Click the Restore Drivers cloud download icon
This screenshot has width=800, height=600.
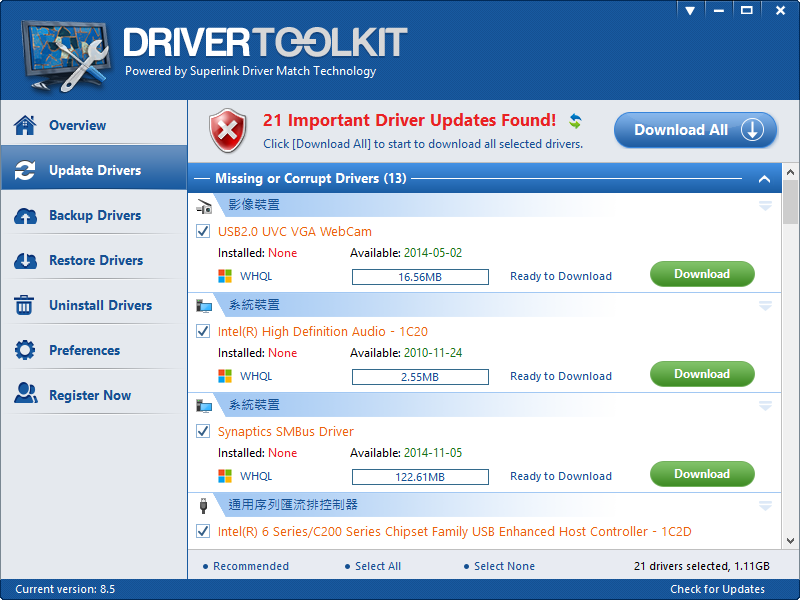point(25,261)
